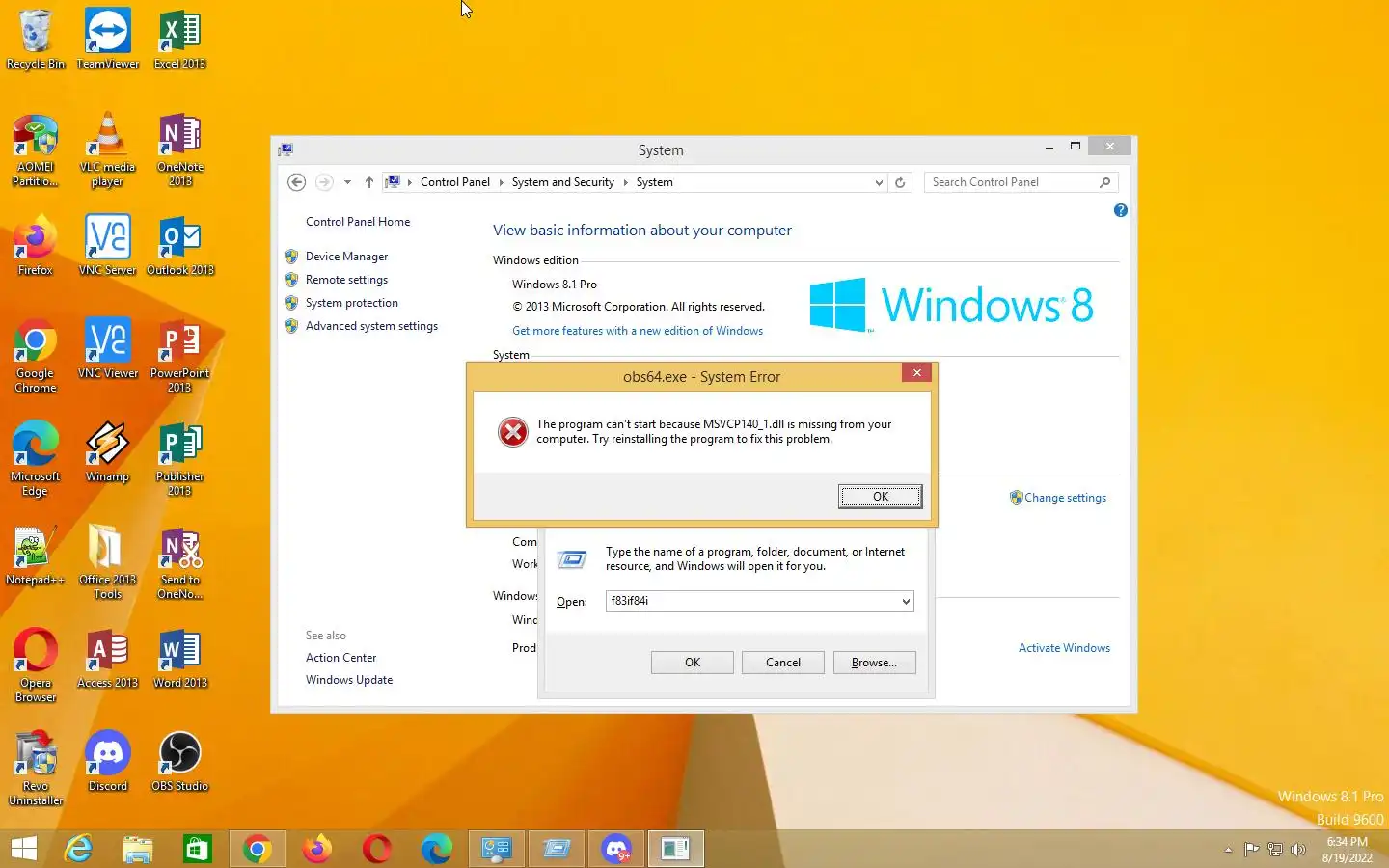The height and width of the screenshot is (868, 1389).
Task: Select the Publisher 2013 desktop icon
Action: point(179,460)
